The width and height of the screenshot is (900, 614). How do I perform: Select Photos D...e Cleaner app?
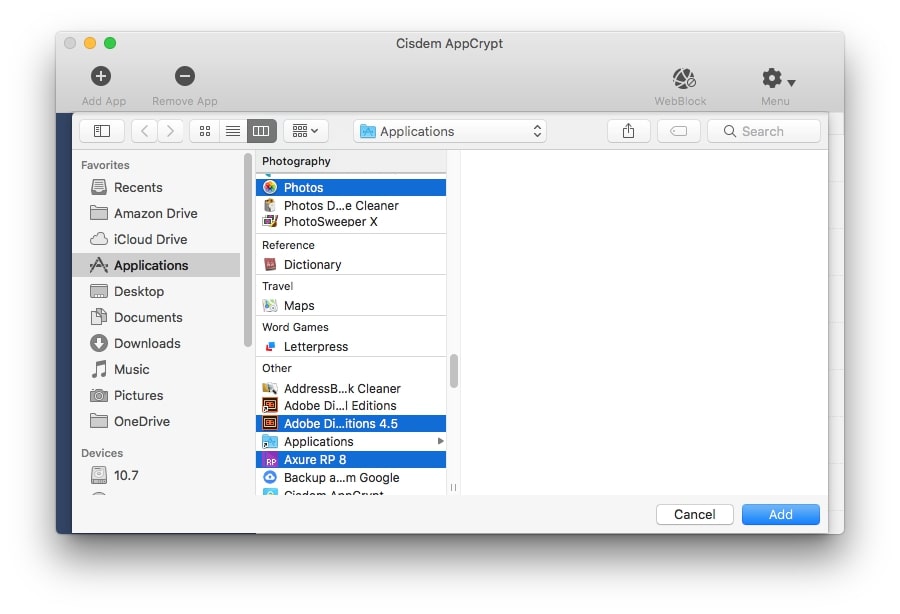pyautogui.click(x=351, y=205)
